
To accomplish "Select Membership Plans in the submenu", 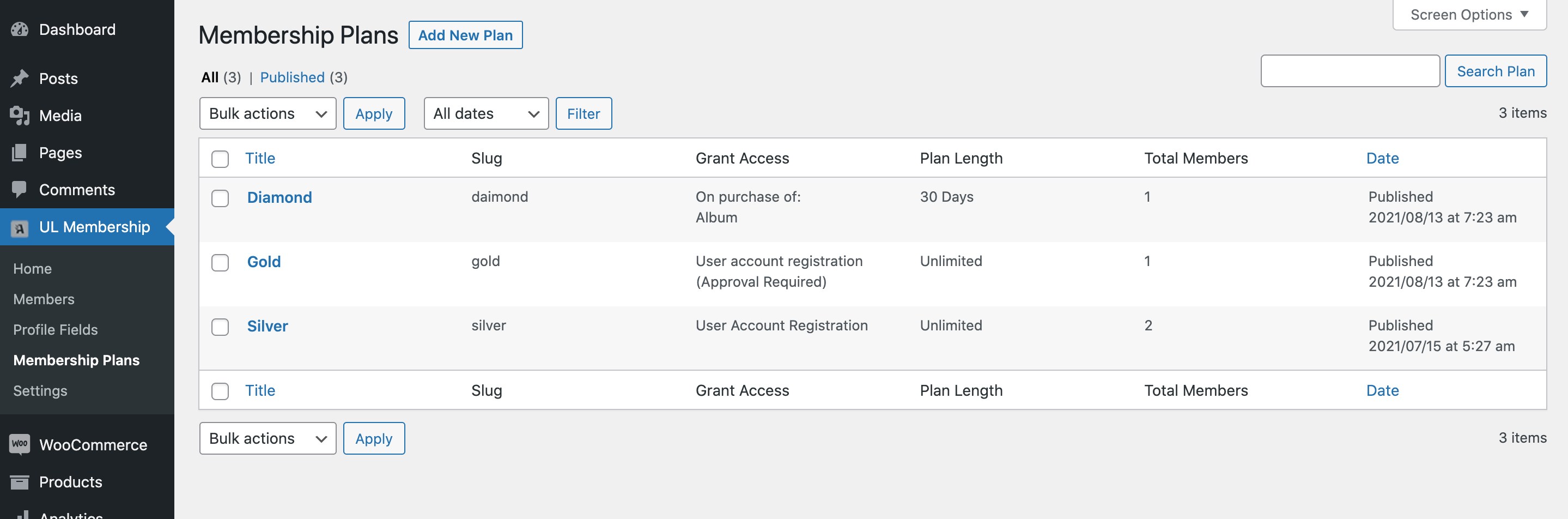I will (77, 360).
